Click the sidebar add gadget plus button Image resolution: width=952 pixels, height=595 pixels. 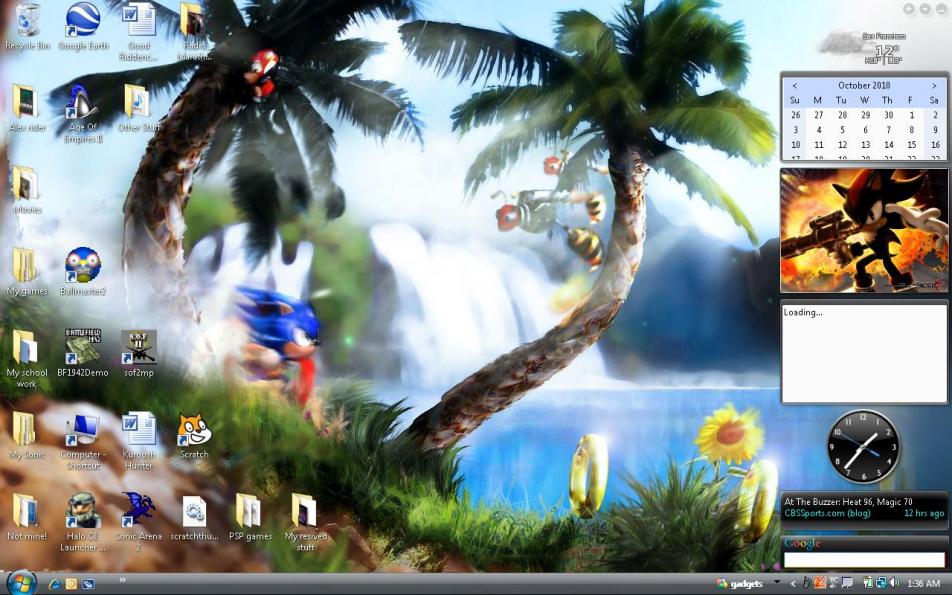(x=908, y=8)
